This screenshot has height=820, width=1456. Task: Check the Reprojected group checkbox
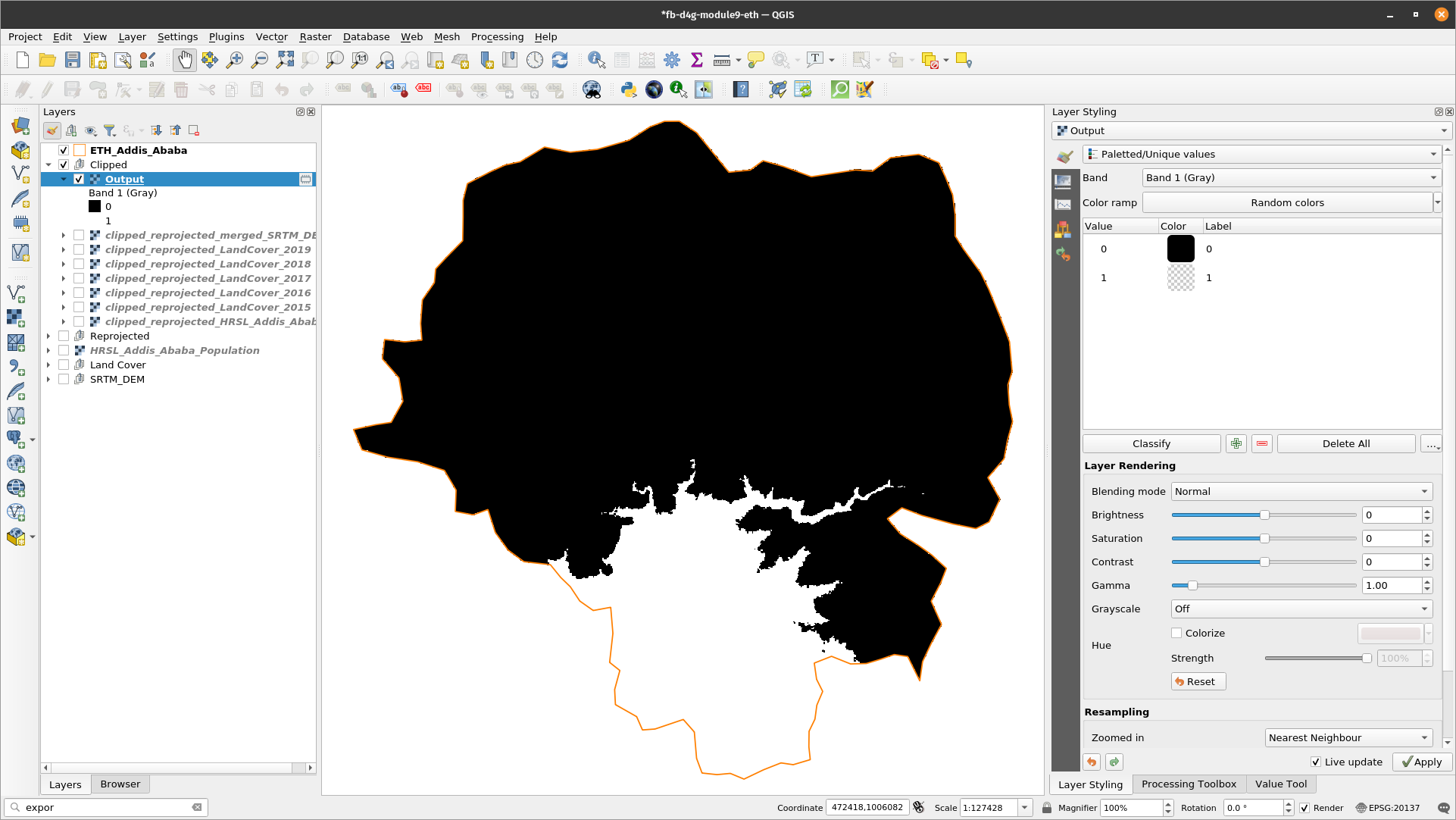coord(64,336)
